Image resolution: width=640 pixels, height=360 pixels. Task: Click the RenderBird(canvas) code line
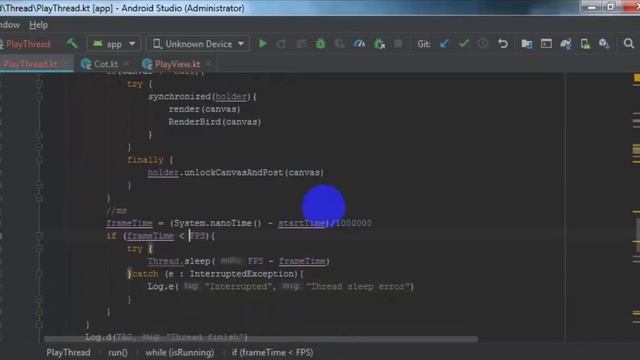click(x=215, y=122)
